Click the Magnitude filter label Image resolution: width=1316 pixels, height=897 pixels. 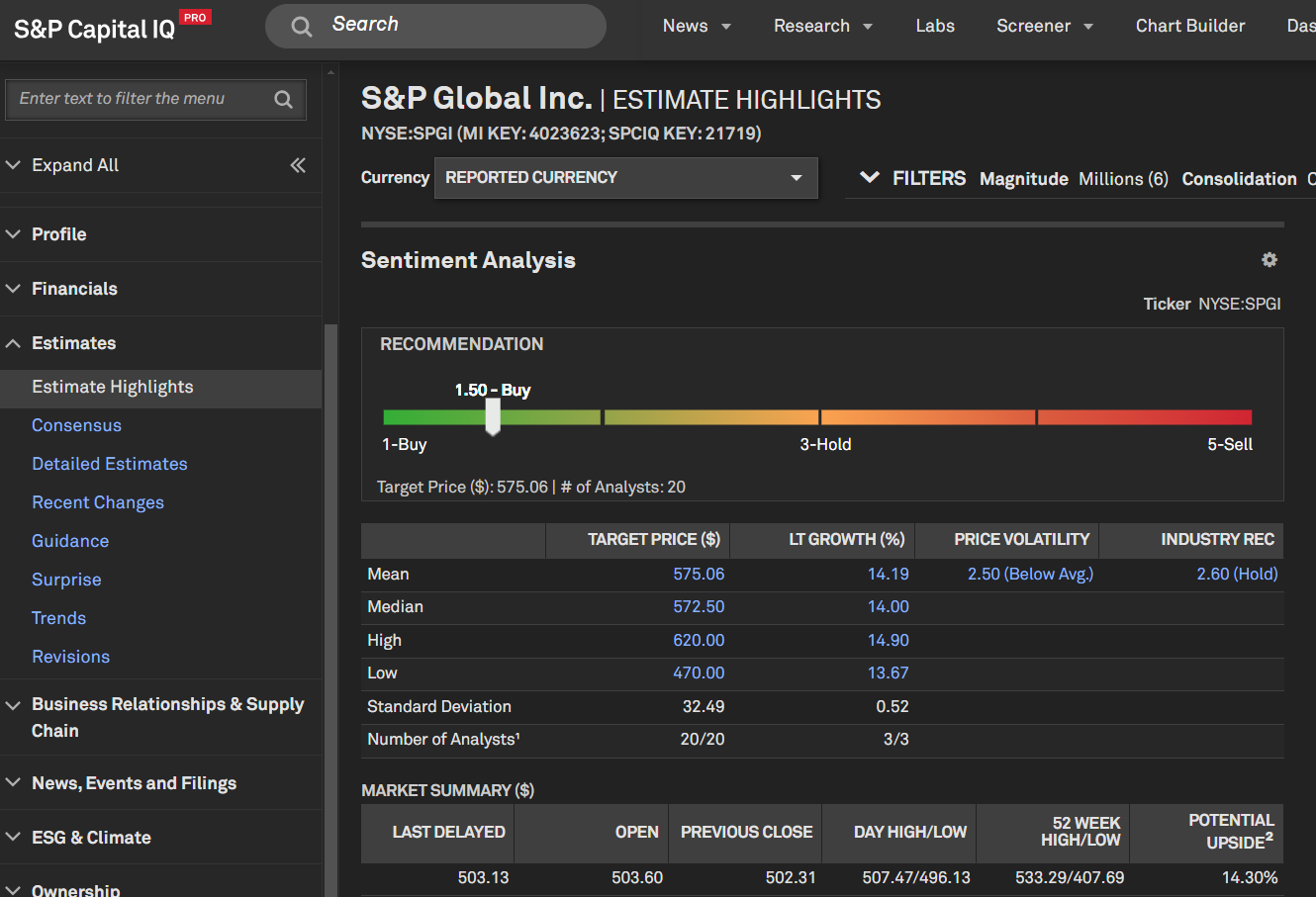coord(1024,179)
